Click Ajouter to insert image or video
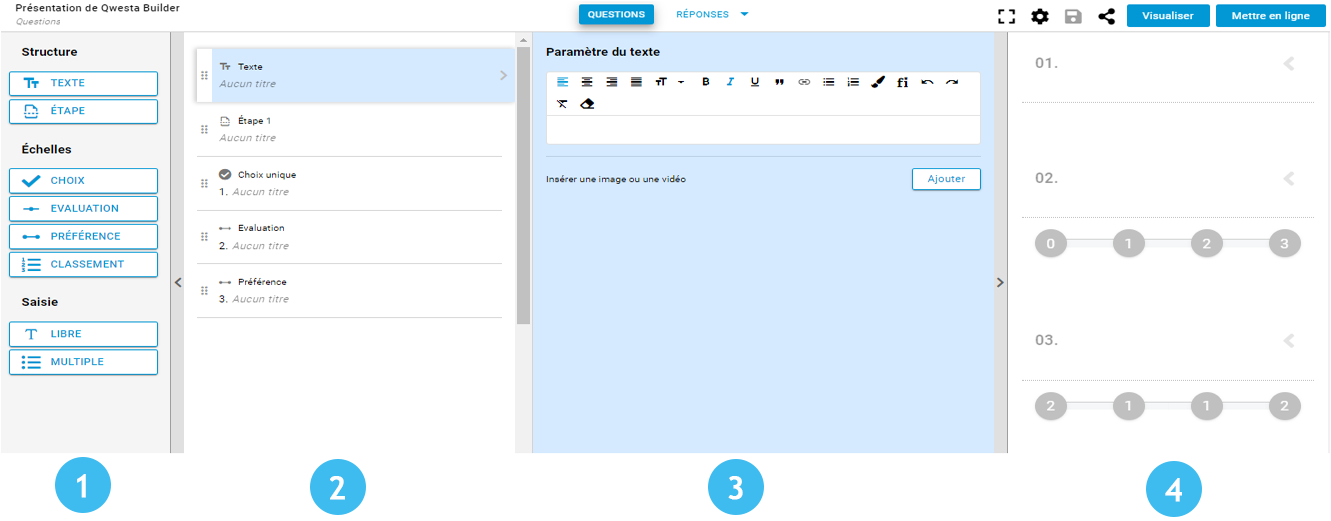1331x521 pixels. (946, 179)
